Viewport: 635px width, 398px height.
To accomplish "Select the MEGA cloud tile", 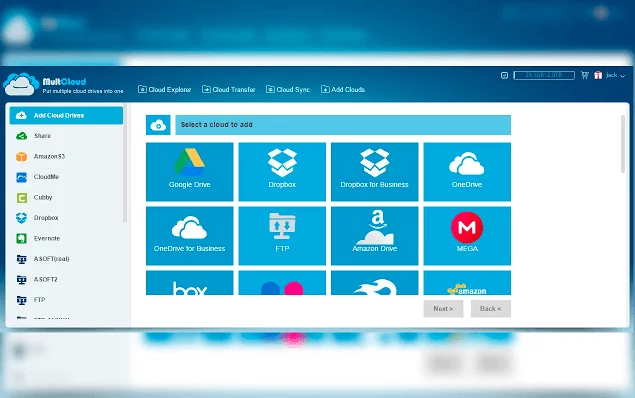I will pos(467,236).
